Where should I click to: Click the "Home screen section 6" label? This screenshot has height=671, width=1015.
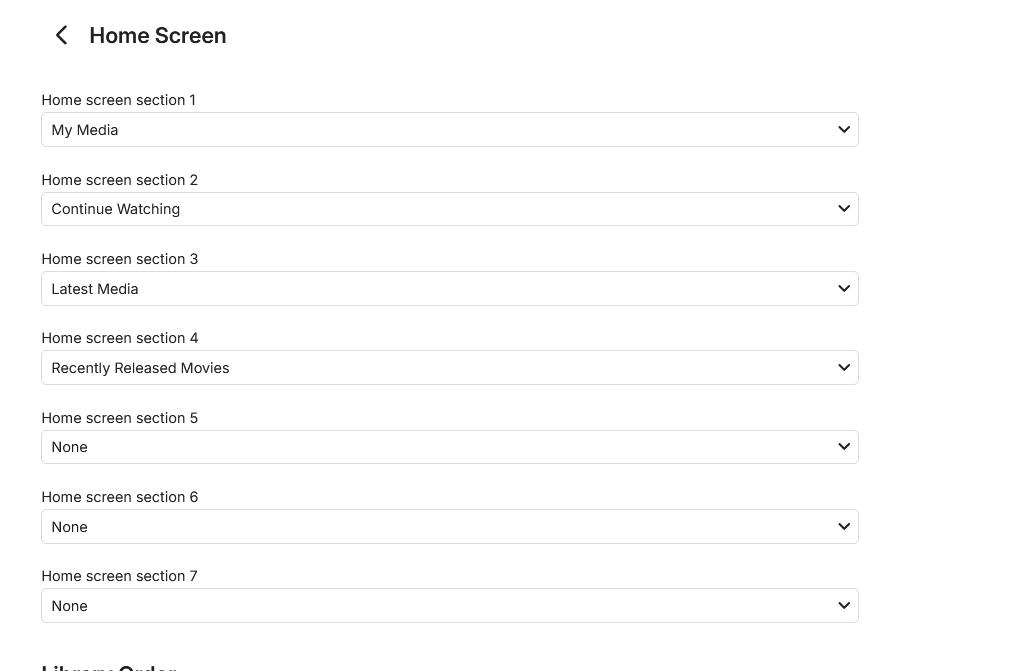coord(120,497)
